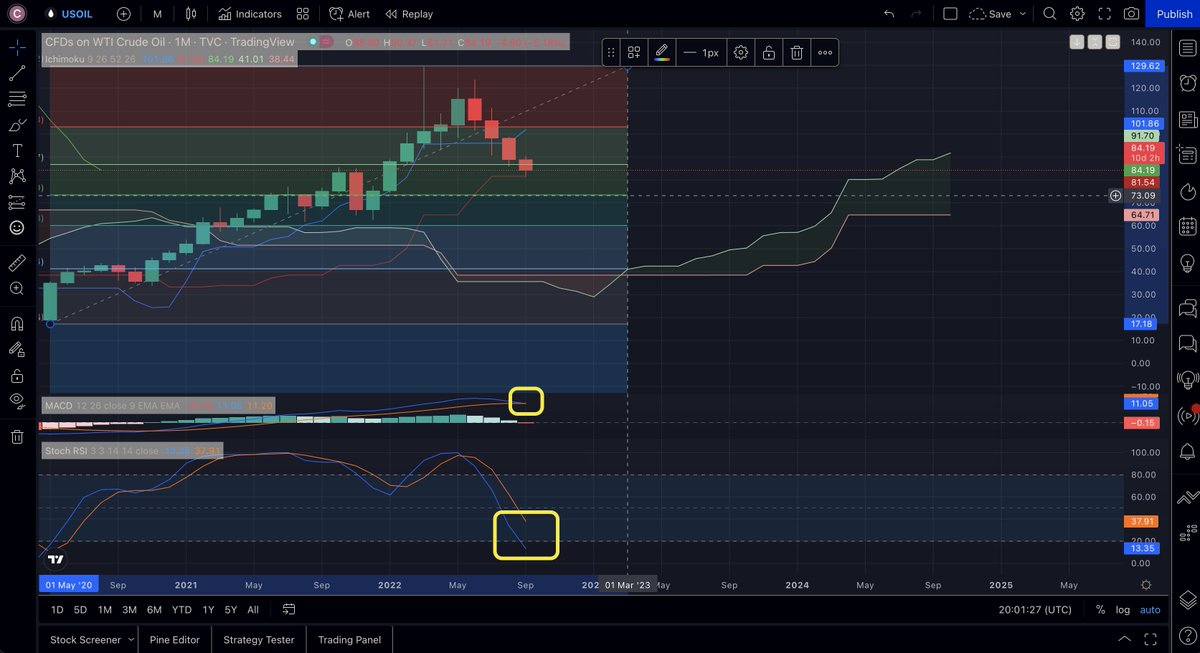
Task: Toggle hide all drawings eye icon
Action: [x=17, y=401]
